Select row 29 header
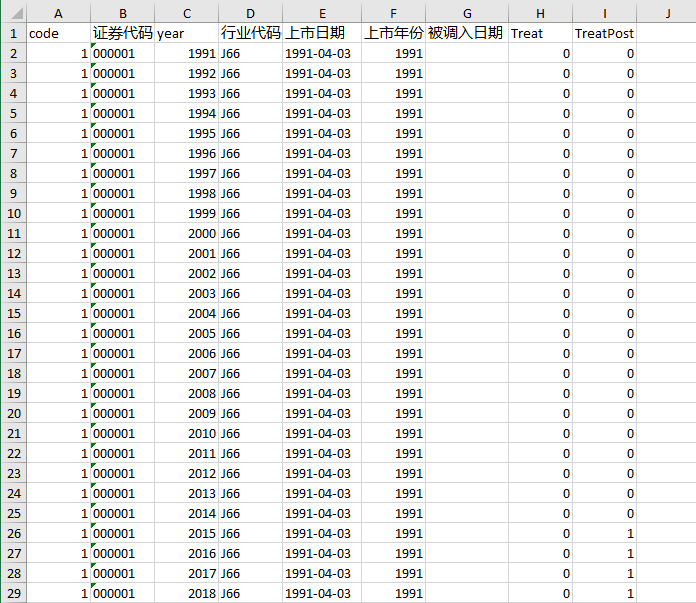This screenshot has height=603, width=696. pos(13,593)
